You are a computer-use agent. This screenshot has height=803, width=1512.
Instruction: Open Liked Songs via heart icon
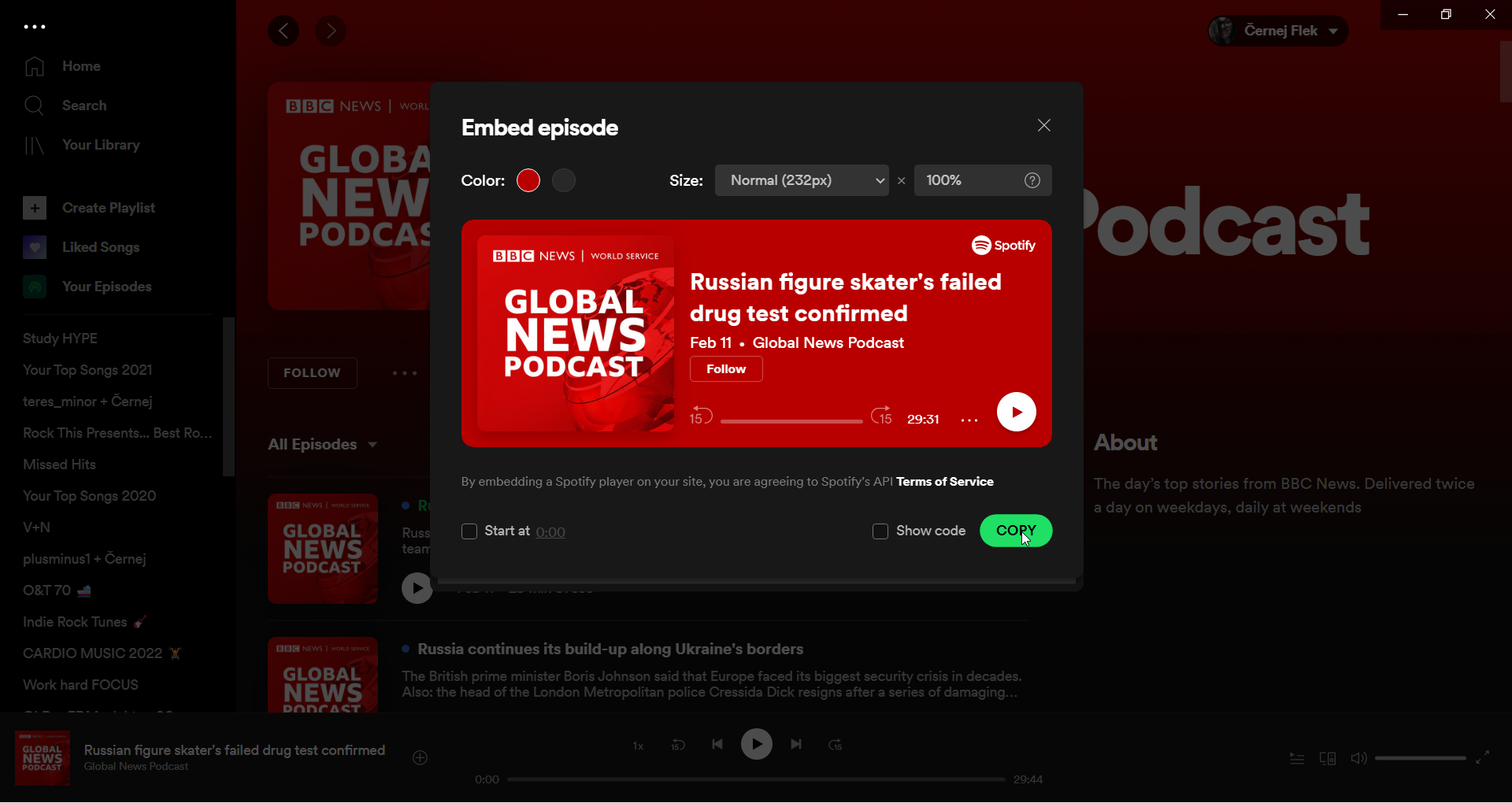coord(35,246)
